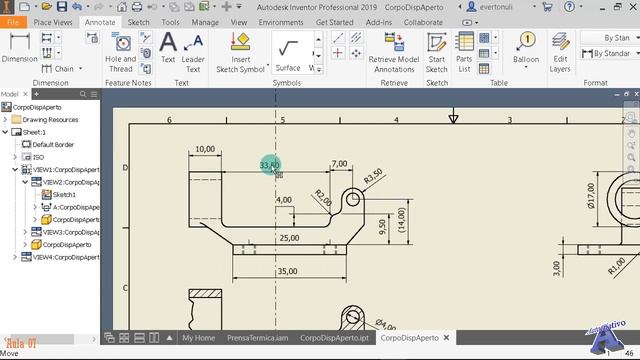Image resolution: width=640 pixels, height=360 pixels.
Task: Open the Hole and Thread note tool
Action: (x=120, y=53)
